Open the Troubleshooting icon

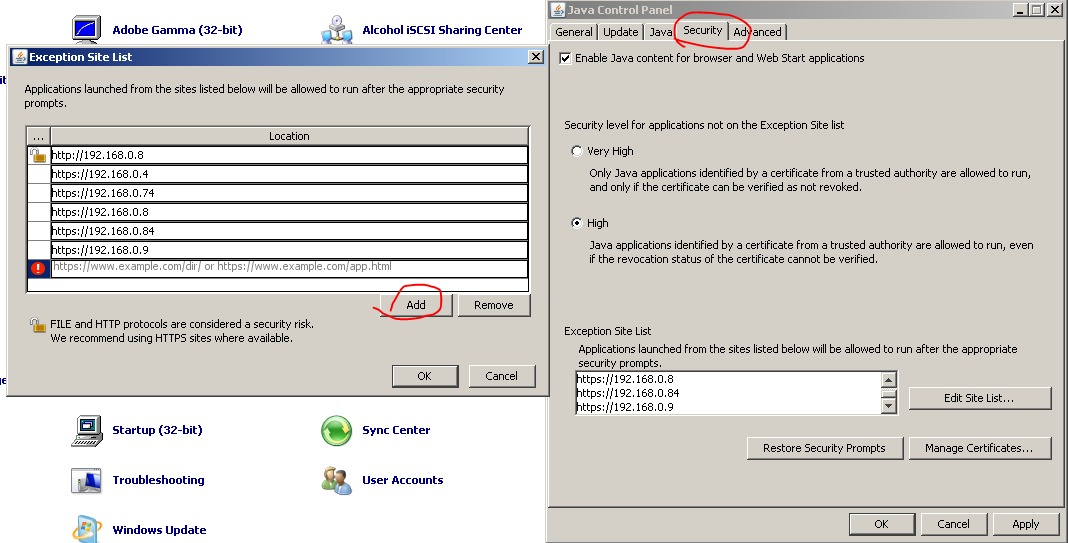[x=87, y=480]
